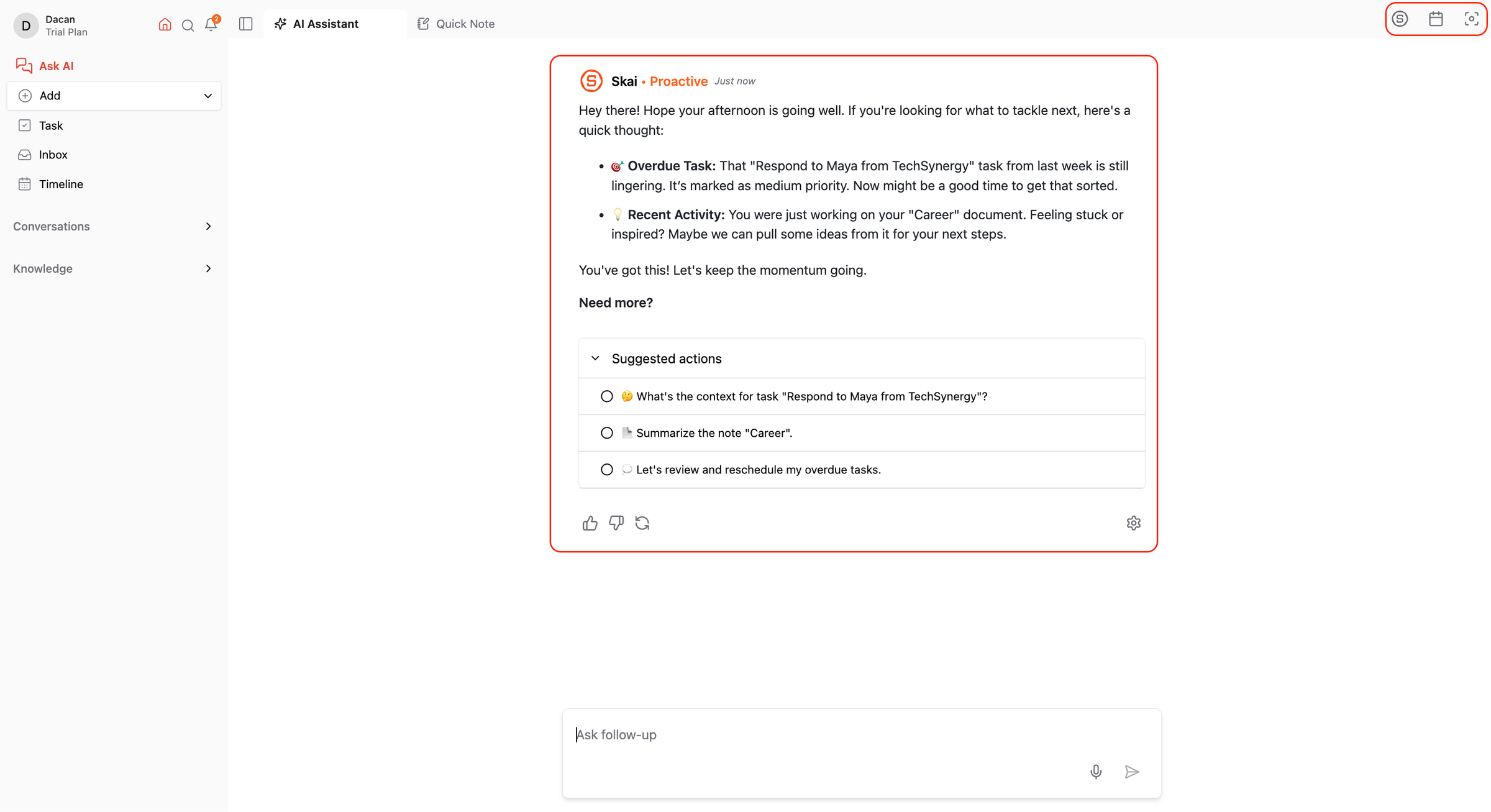Viewport: 1491px width, 812px height.
Task: Open the calendar icon in the top-right toolbar
Action: [1436, 19]
